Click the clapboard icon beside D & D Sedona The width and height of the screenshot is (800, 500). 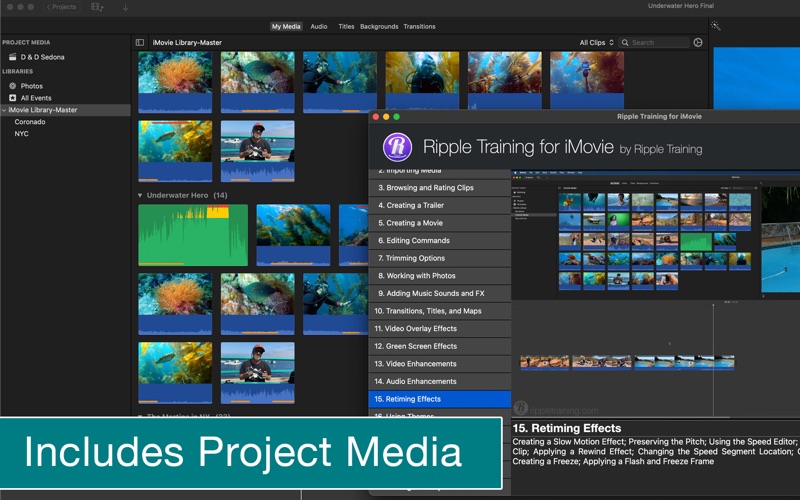[13, 57]
